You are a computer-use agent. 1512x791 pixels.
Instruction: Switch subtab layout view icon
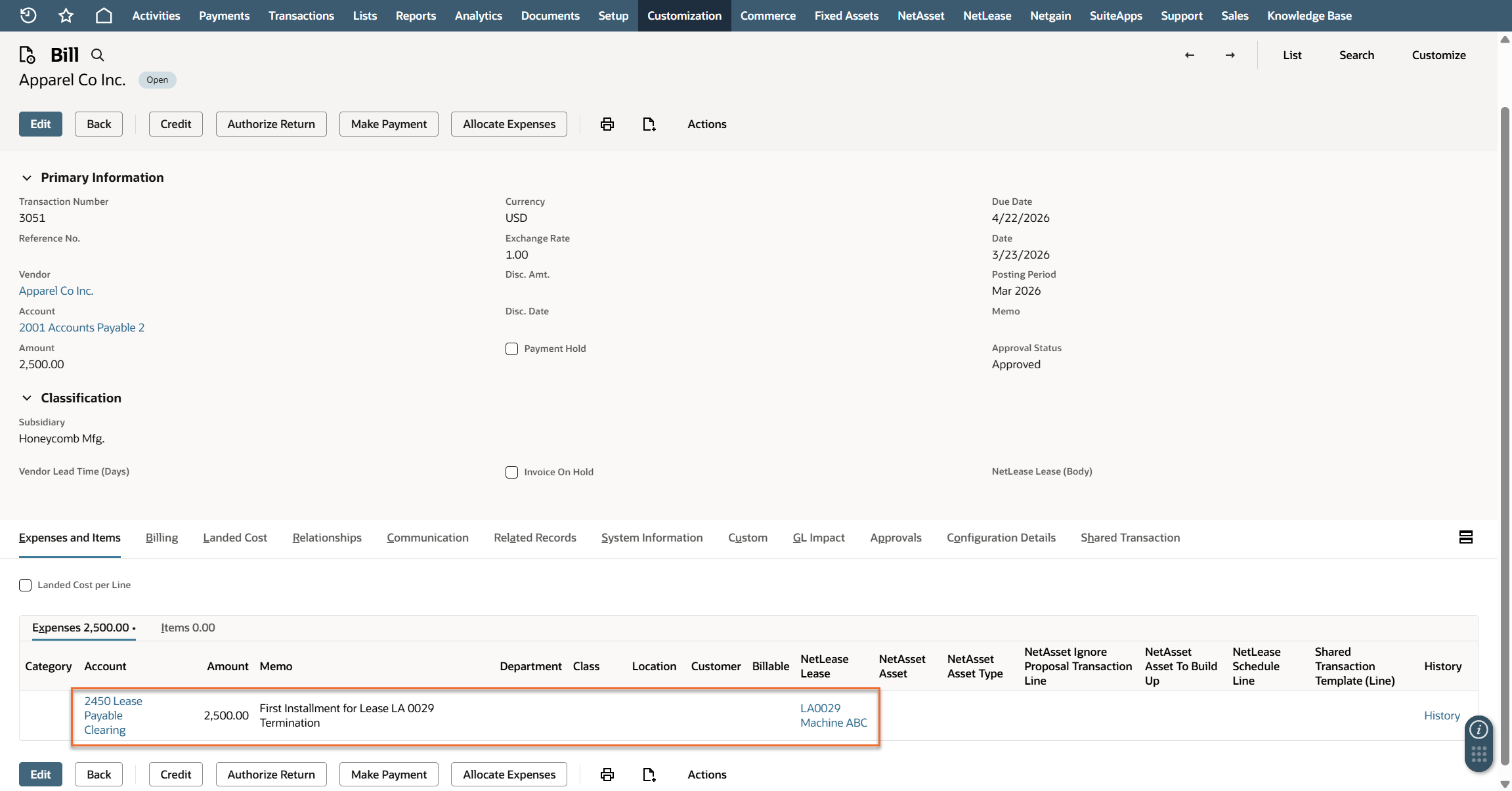tap(1465, 537)
